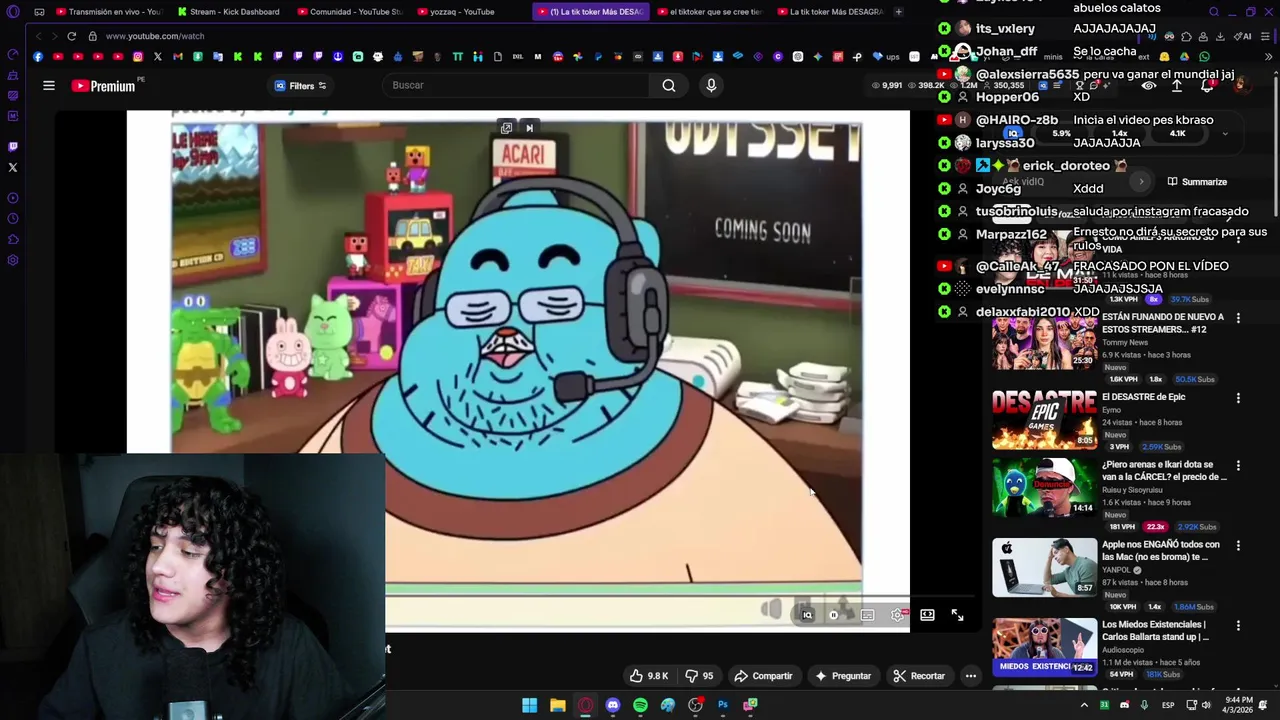The width and height of the screenshot is (1280, 720).
Task: Reload the page in the browser
Action: click(x=72, y=36)
